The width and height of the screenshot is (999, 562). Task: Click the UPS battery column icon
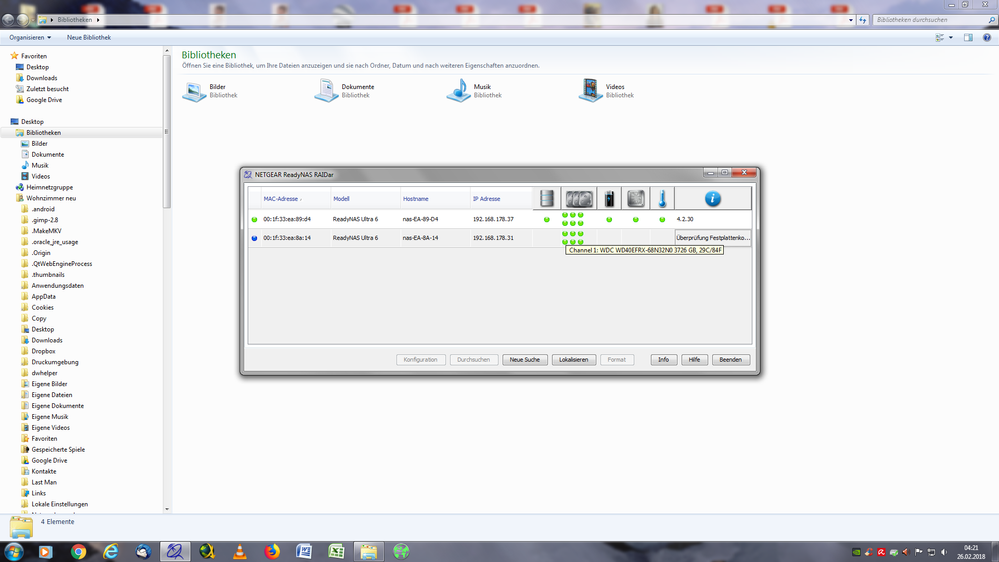(609, 199)
